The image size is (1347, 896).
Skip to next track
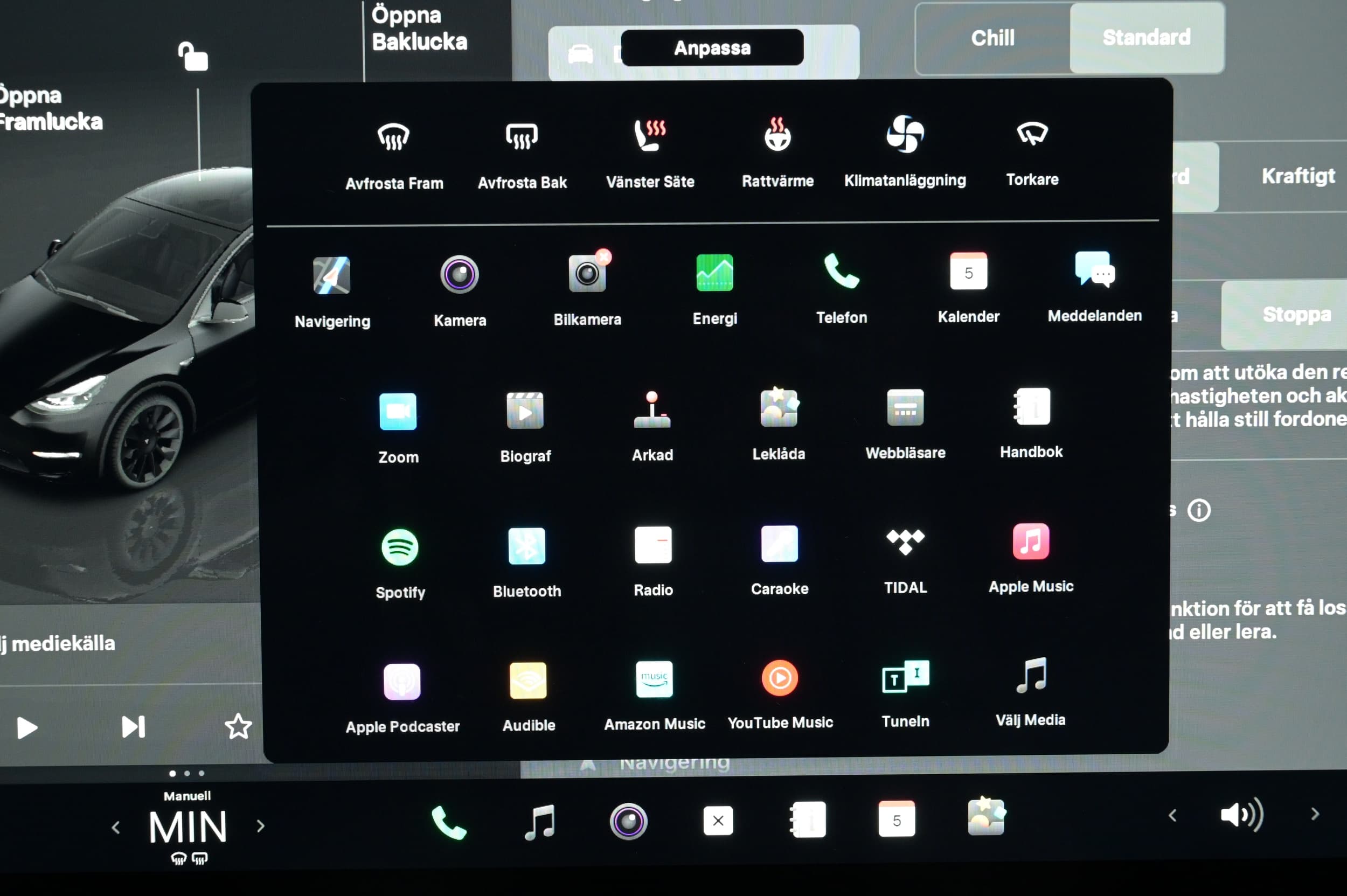click(x=133, y=727)
